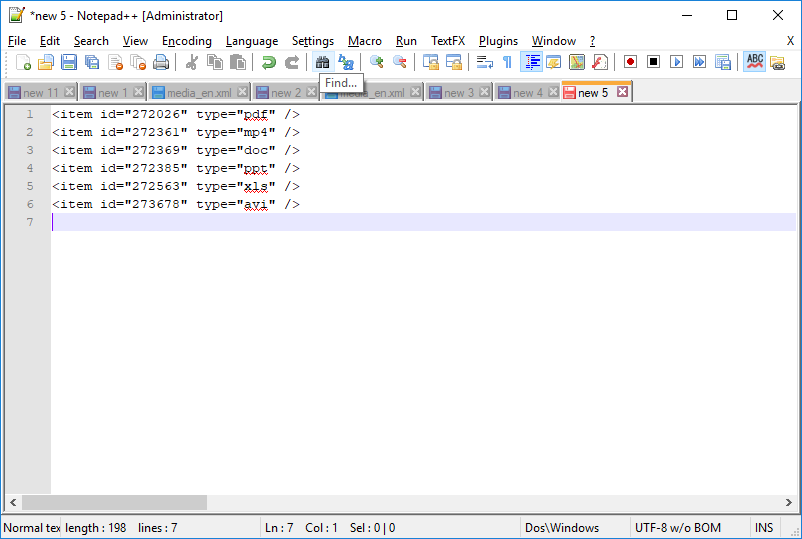
Task: Click the Close All toolbar icon
Action: pyautogui.click(x=138, y=62)
